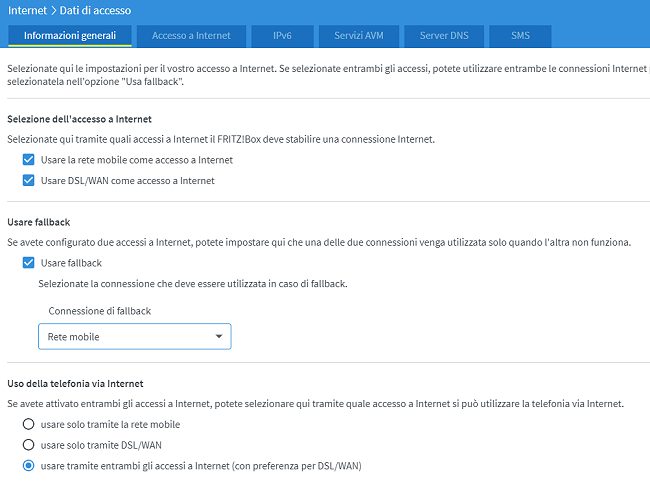Uncheck the Usare fallback checkbox

tap(29, 262)
